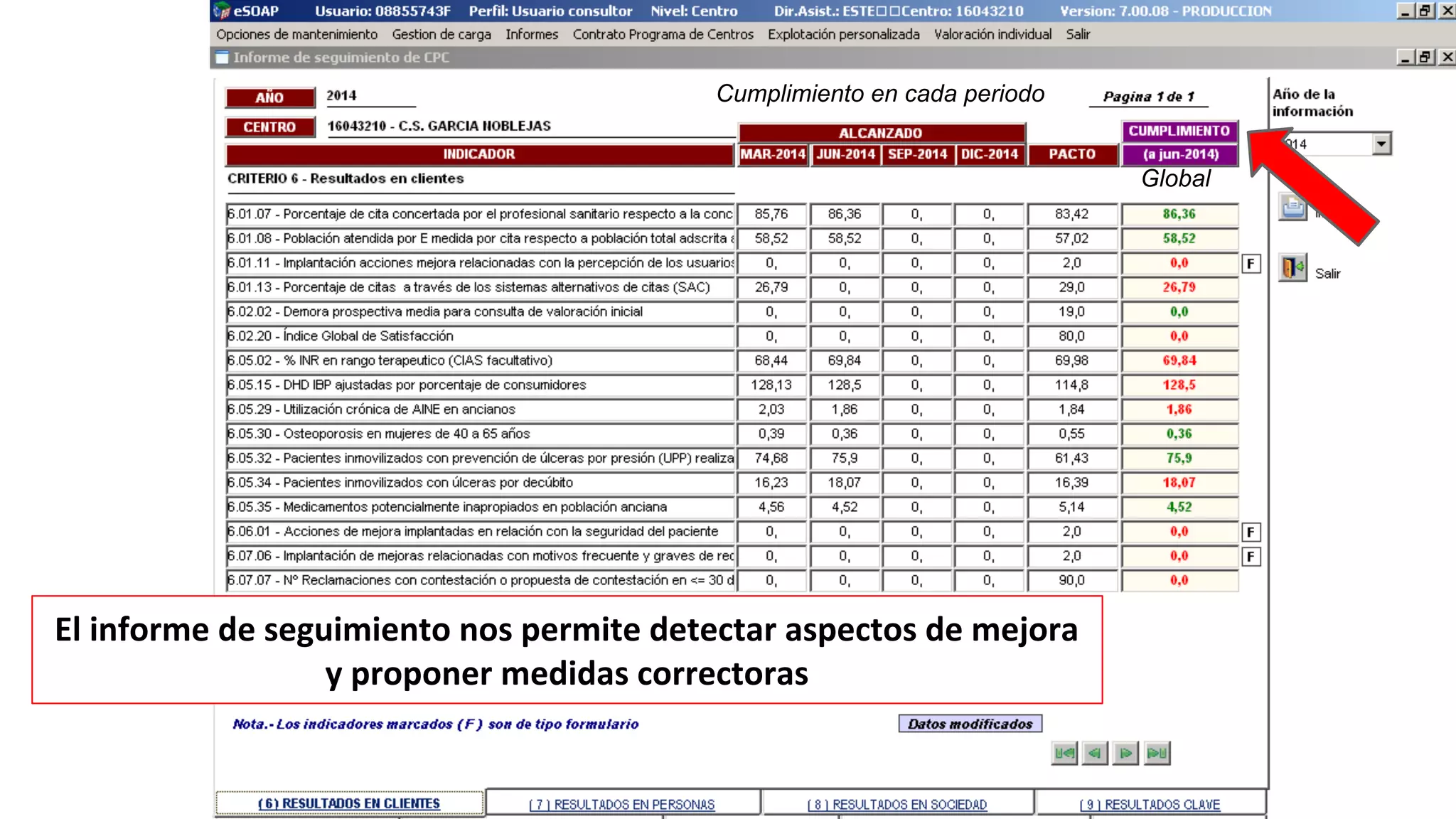This screenshot has width=1456, height=819.
Task: Click the MAR-2014 column header
Action: (x=773, y=154)
